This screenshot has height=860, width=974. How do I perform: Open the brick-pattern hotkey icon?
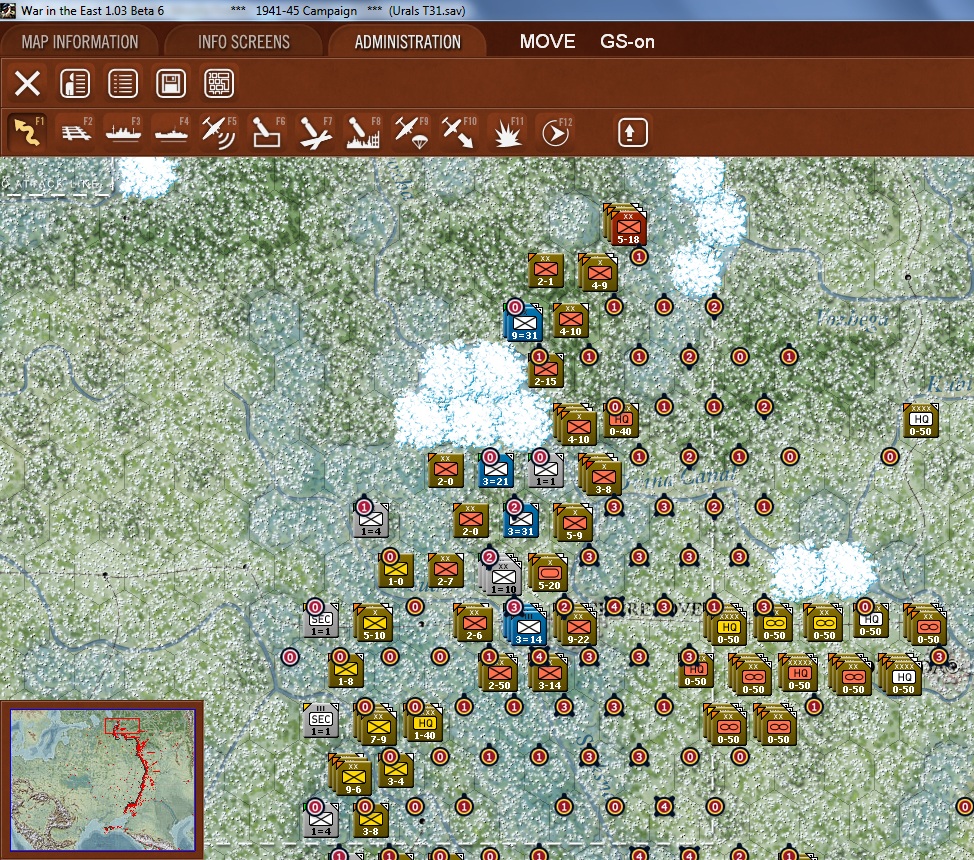tap(219, 83)
